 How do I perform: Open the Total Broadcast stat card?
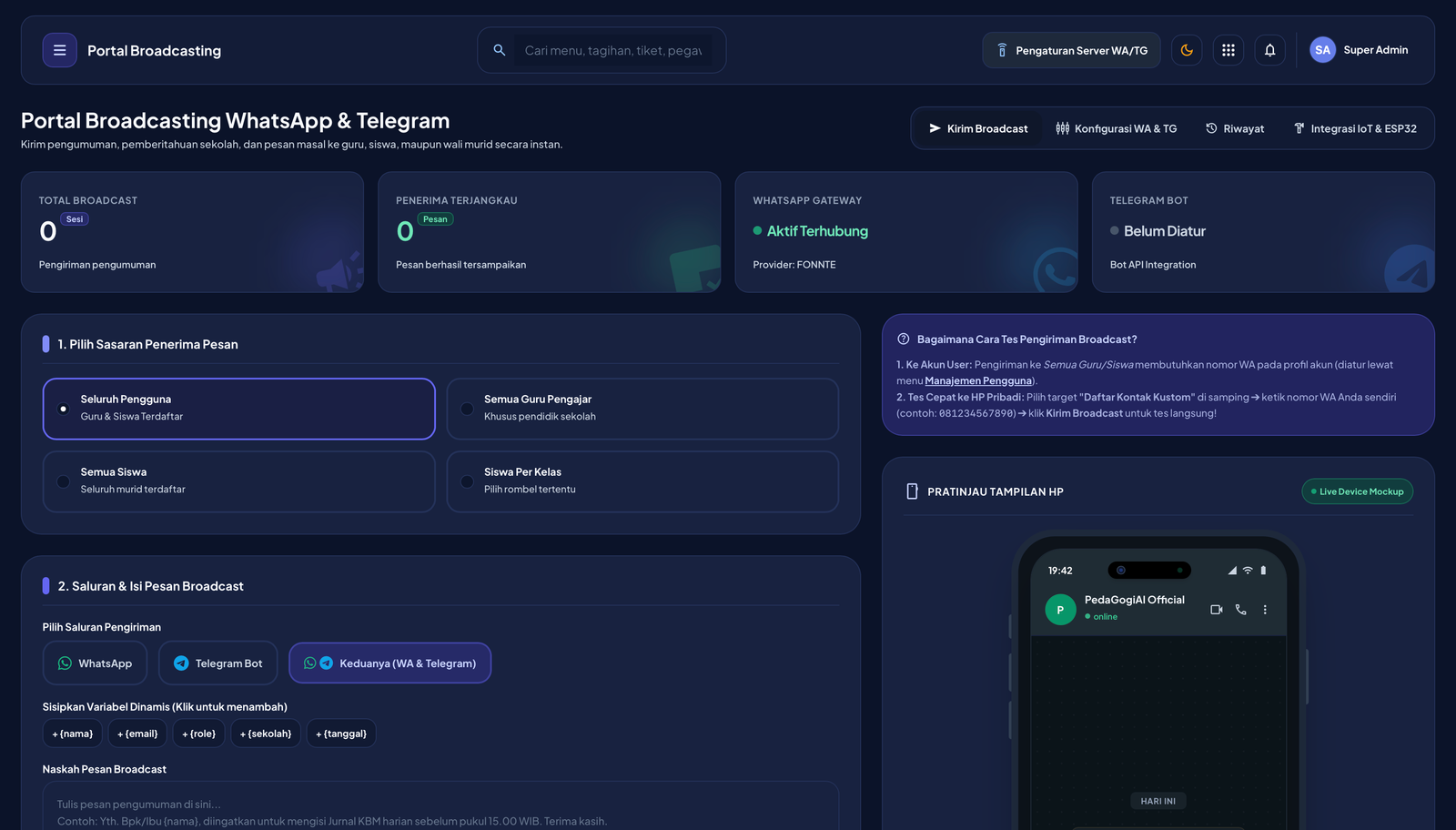[192, 232]
